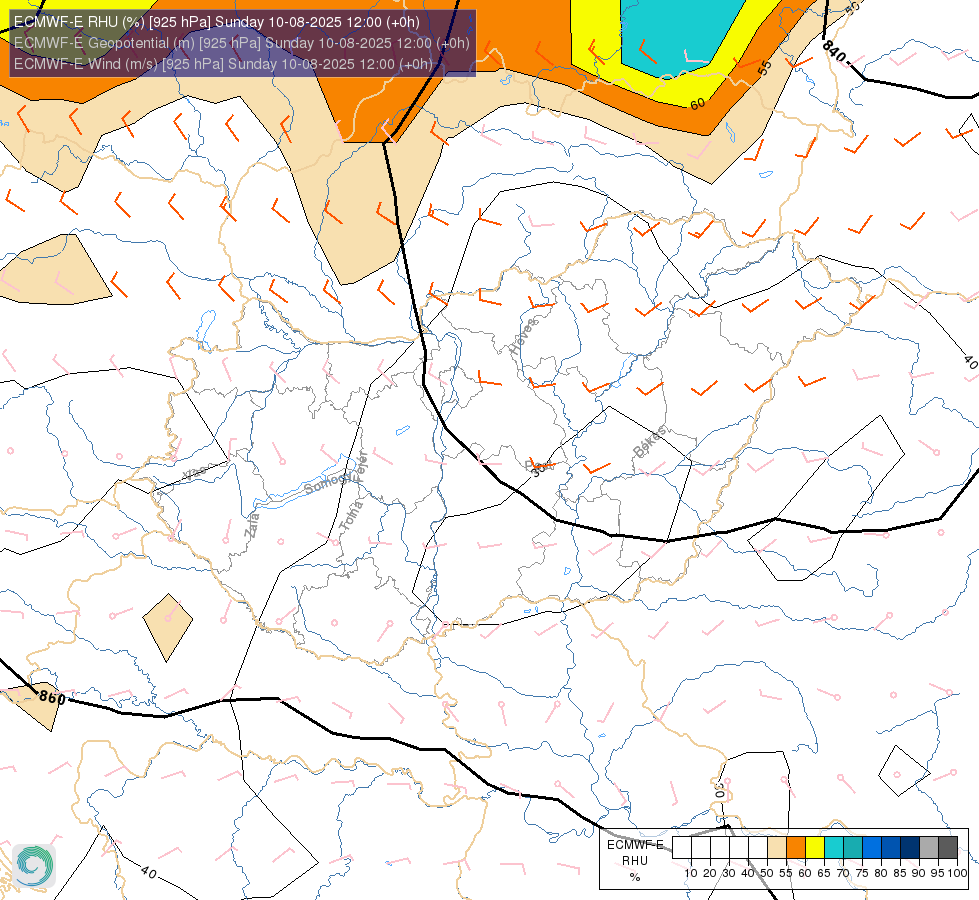The height and width of the screenshot is (900, 979).
Task: Click the Fejér county label
Action: tap(362, 465)
